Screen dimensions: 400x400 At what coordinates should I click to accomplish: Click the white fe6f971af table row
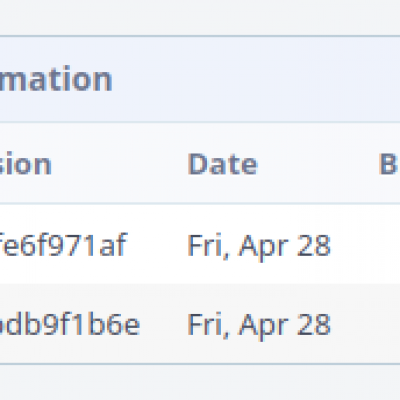click(x=200, y=244)
